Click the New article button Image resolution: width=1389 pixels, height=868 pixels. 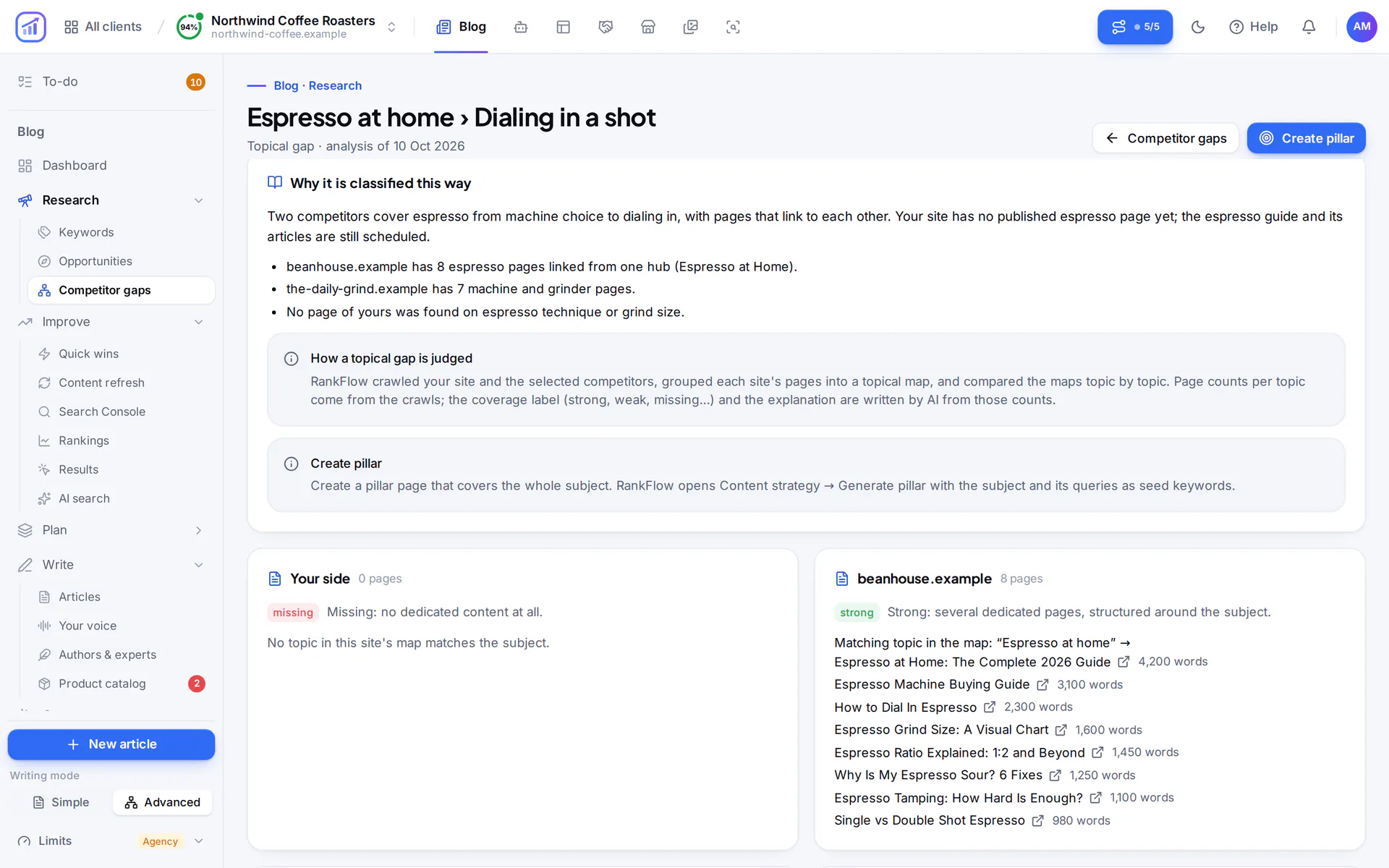(111, 744)
